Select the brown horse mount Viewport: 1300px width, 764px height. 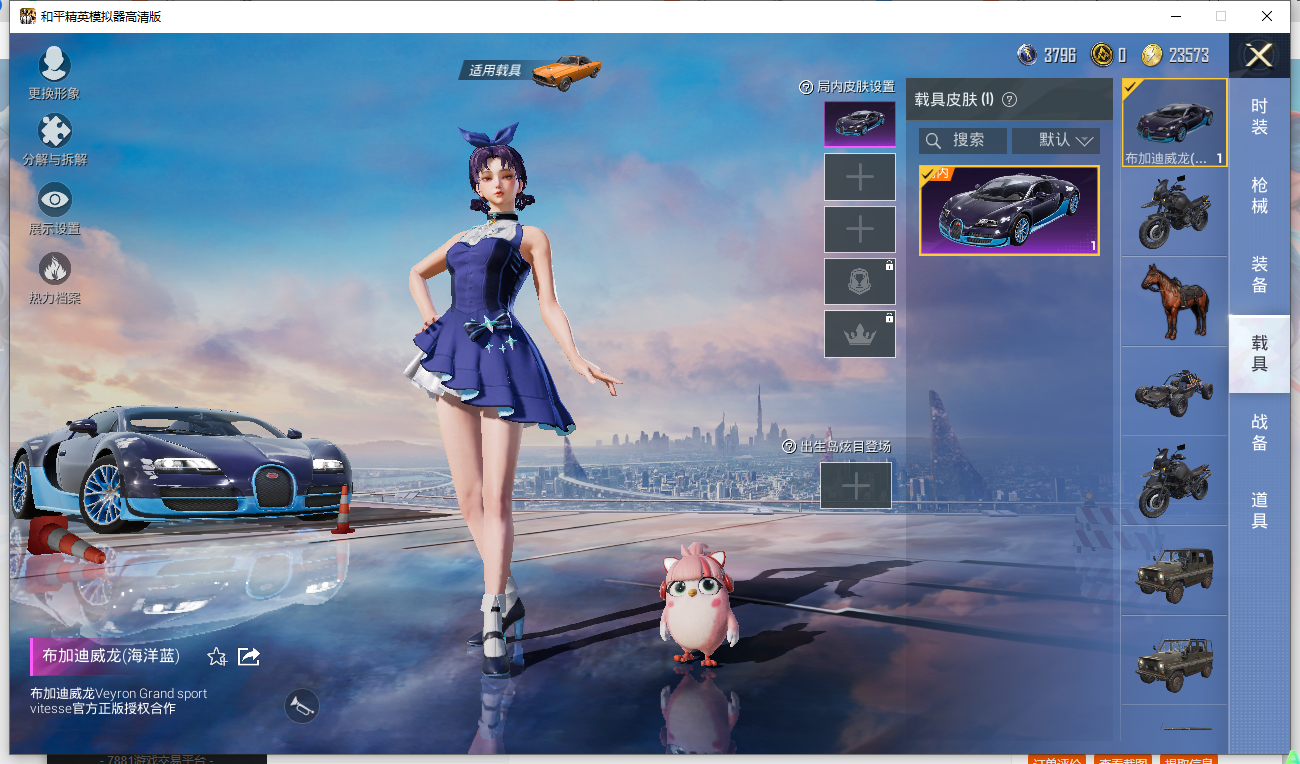point(1174,302)
